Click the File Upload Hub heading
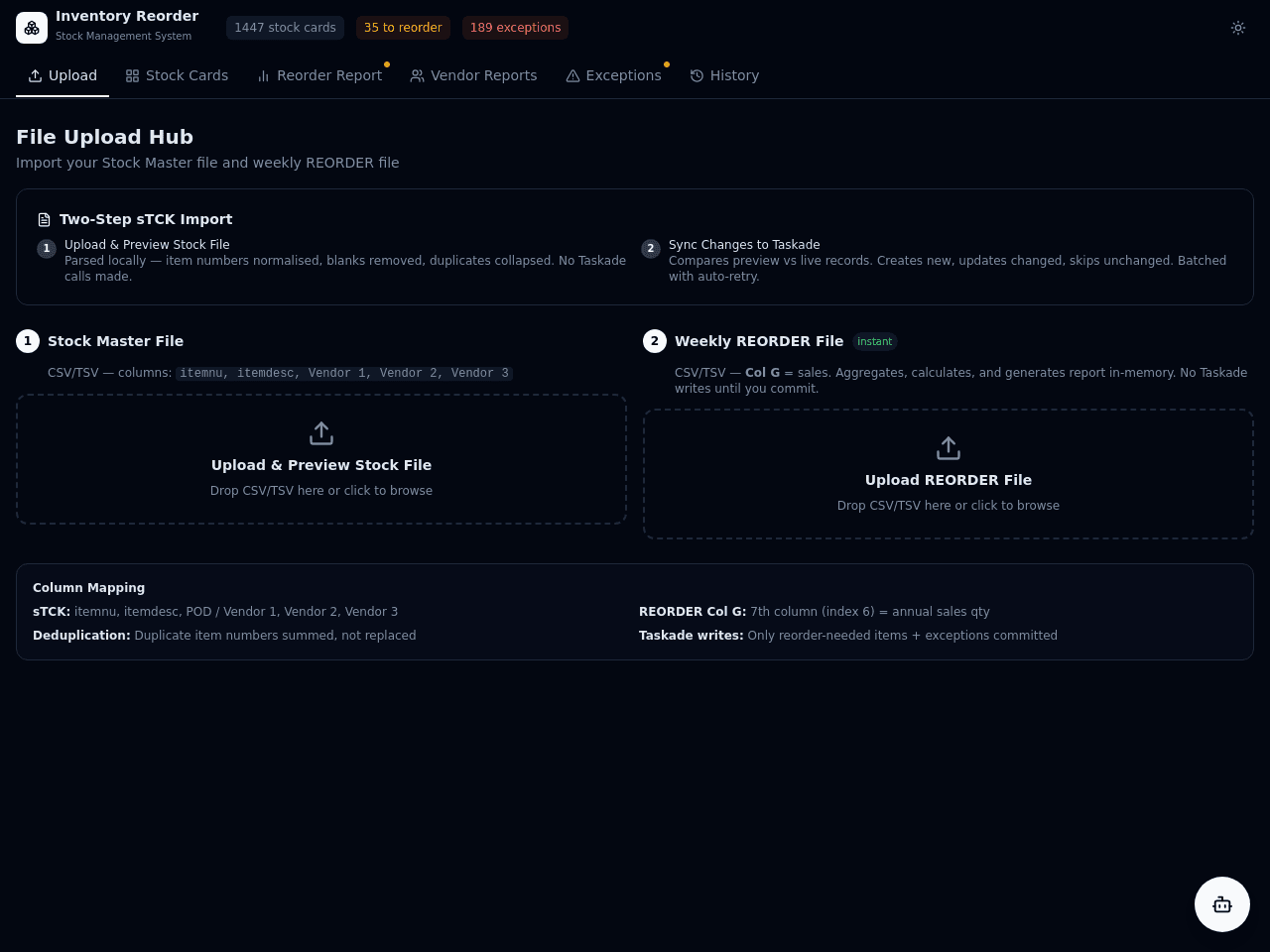1270x952 pixels. [x=104, y=137]
